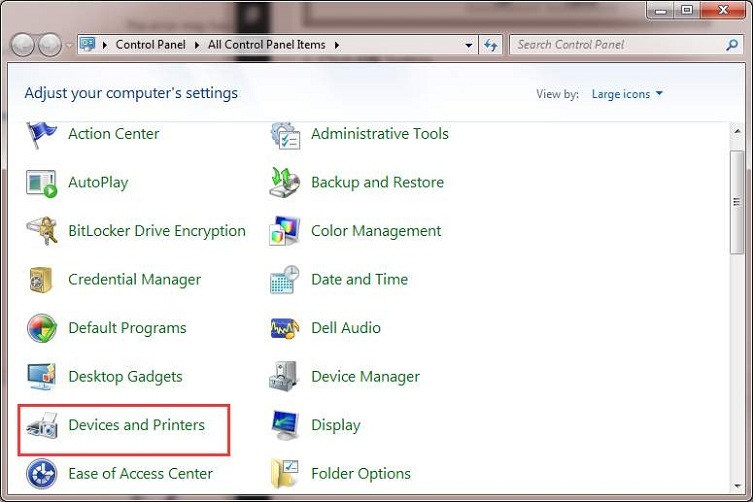Open the View by Large icons dropdown
The width and height of the screenshot is (755, 502).
coord(627,94)
